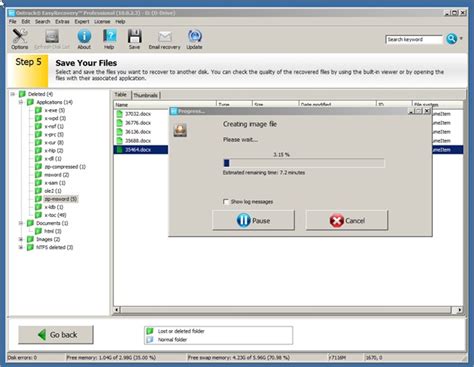Open the search keyword dropdown arrow
Image resolution: width=474 pixels, height=367 pixels.
tap(461, 39)
